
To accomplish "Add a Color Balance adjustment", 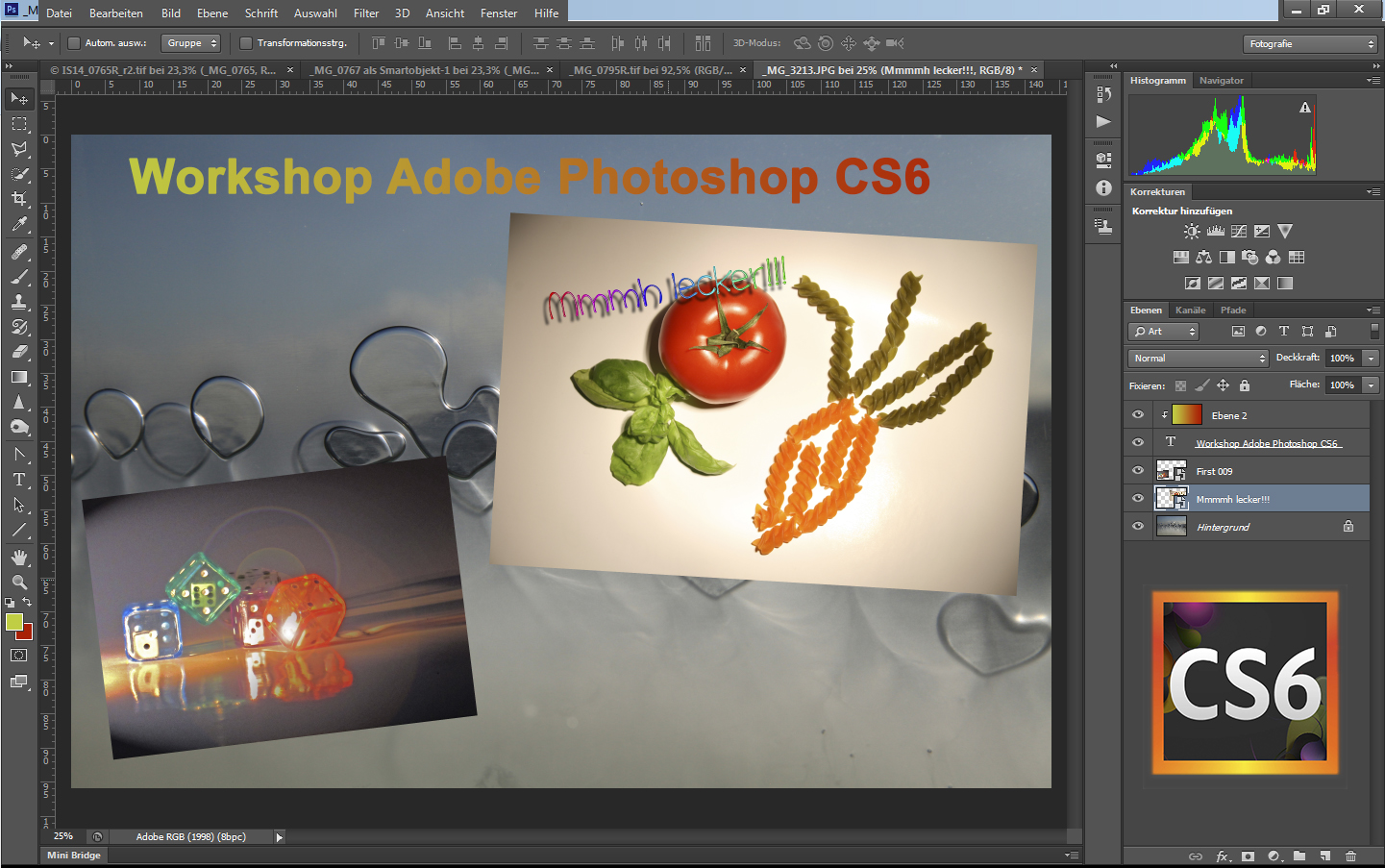I will click(1204, 257).
